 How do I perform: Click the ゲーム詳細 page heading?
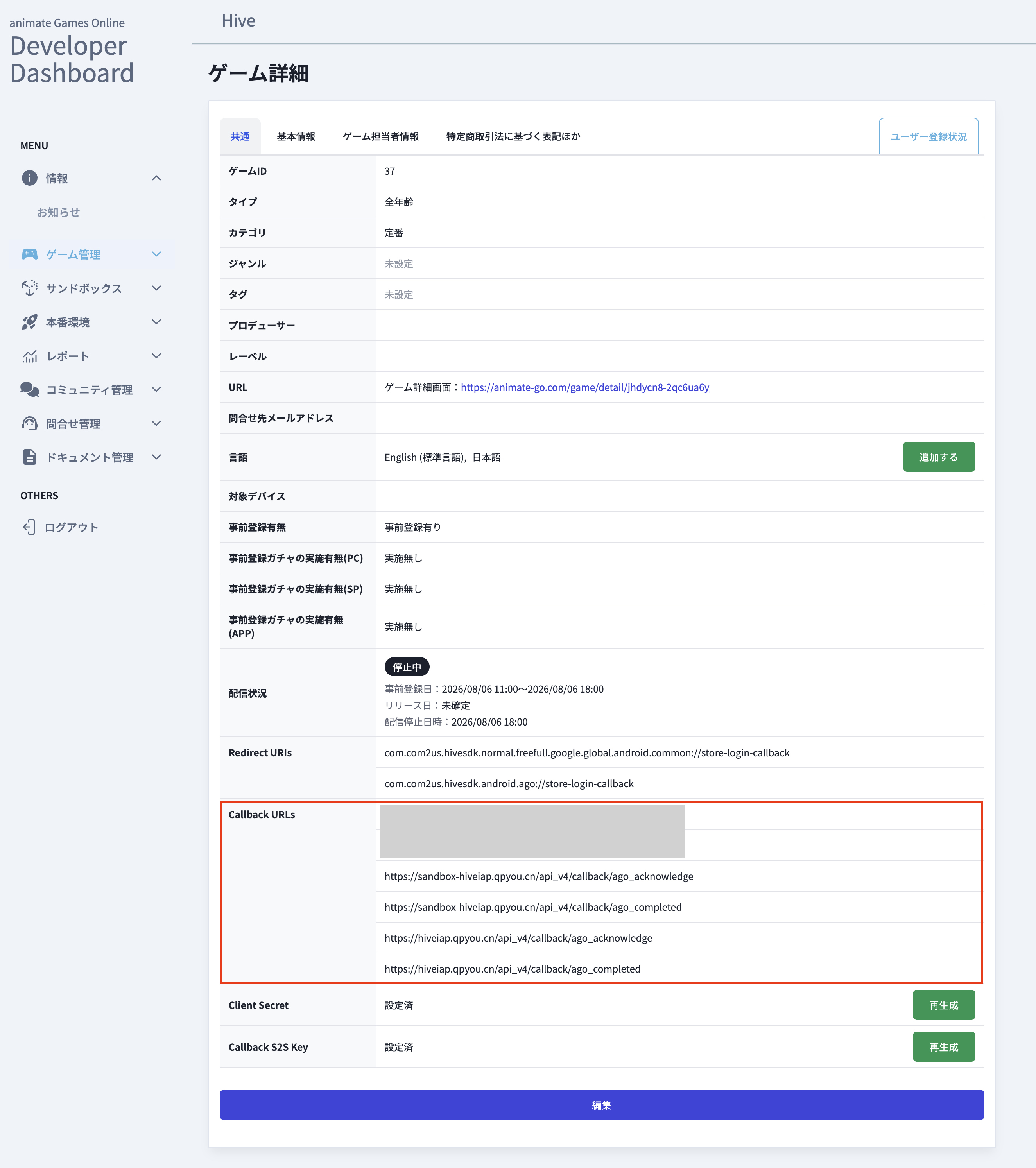[x=258, y=73]
